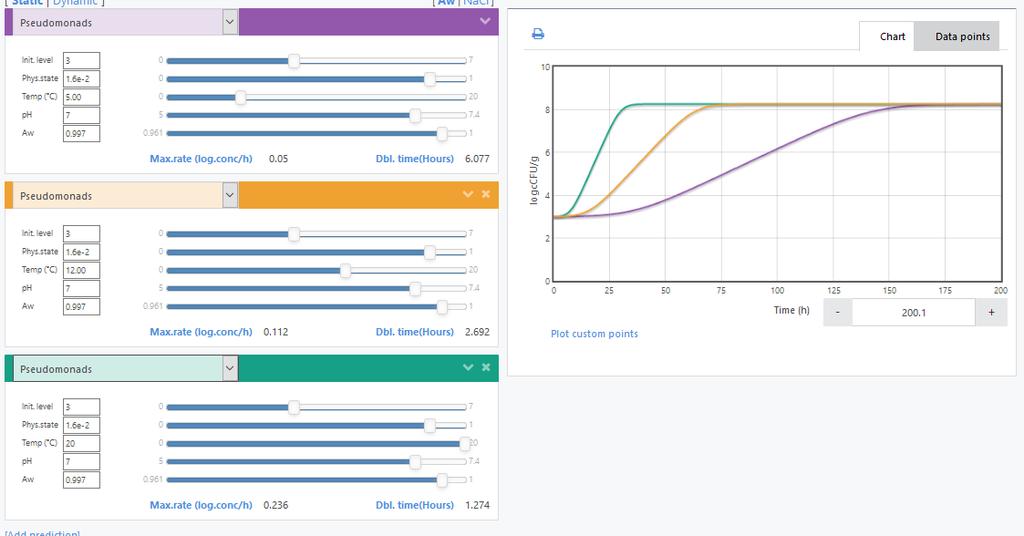Screen dimensions: 1024x536
Task: Remove the orange Pseudomonads prediction
Action: (486, 194)
